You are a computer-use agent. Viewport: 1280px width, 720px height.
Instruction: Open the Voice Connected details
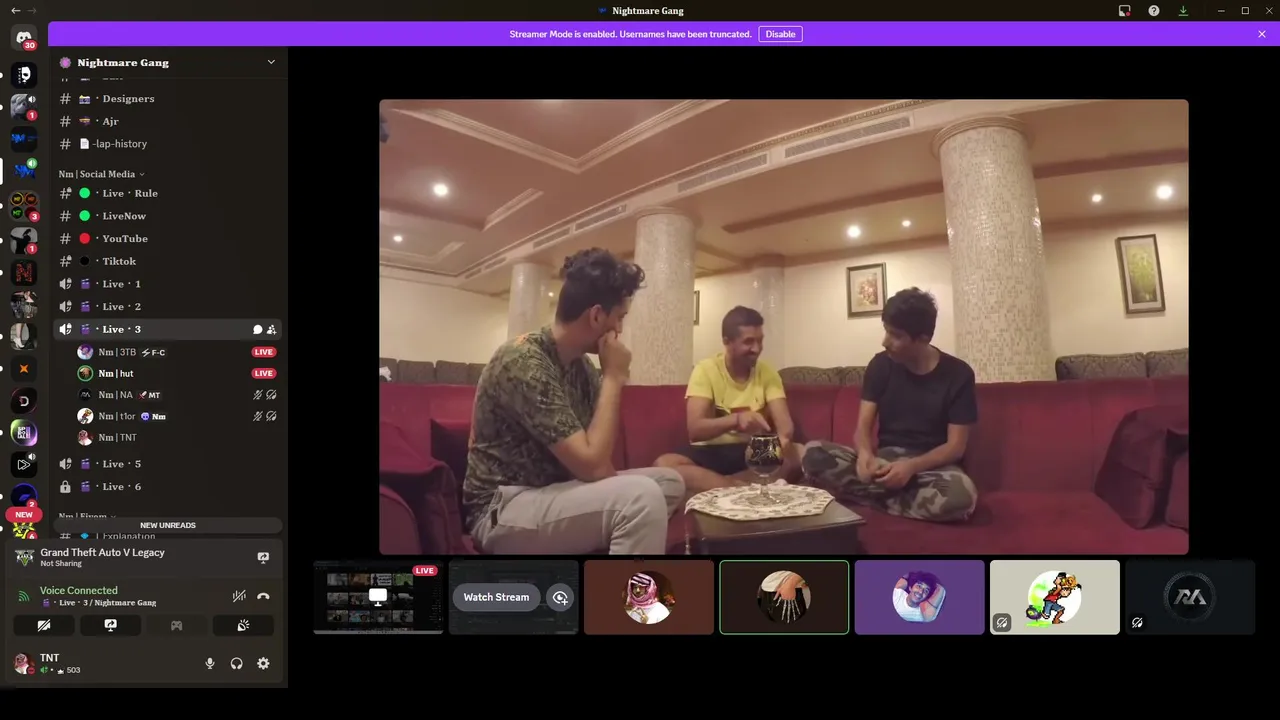click(79, 590)
